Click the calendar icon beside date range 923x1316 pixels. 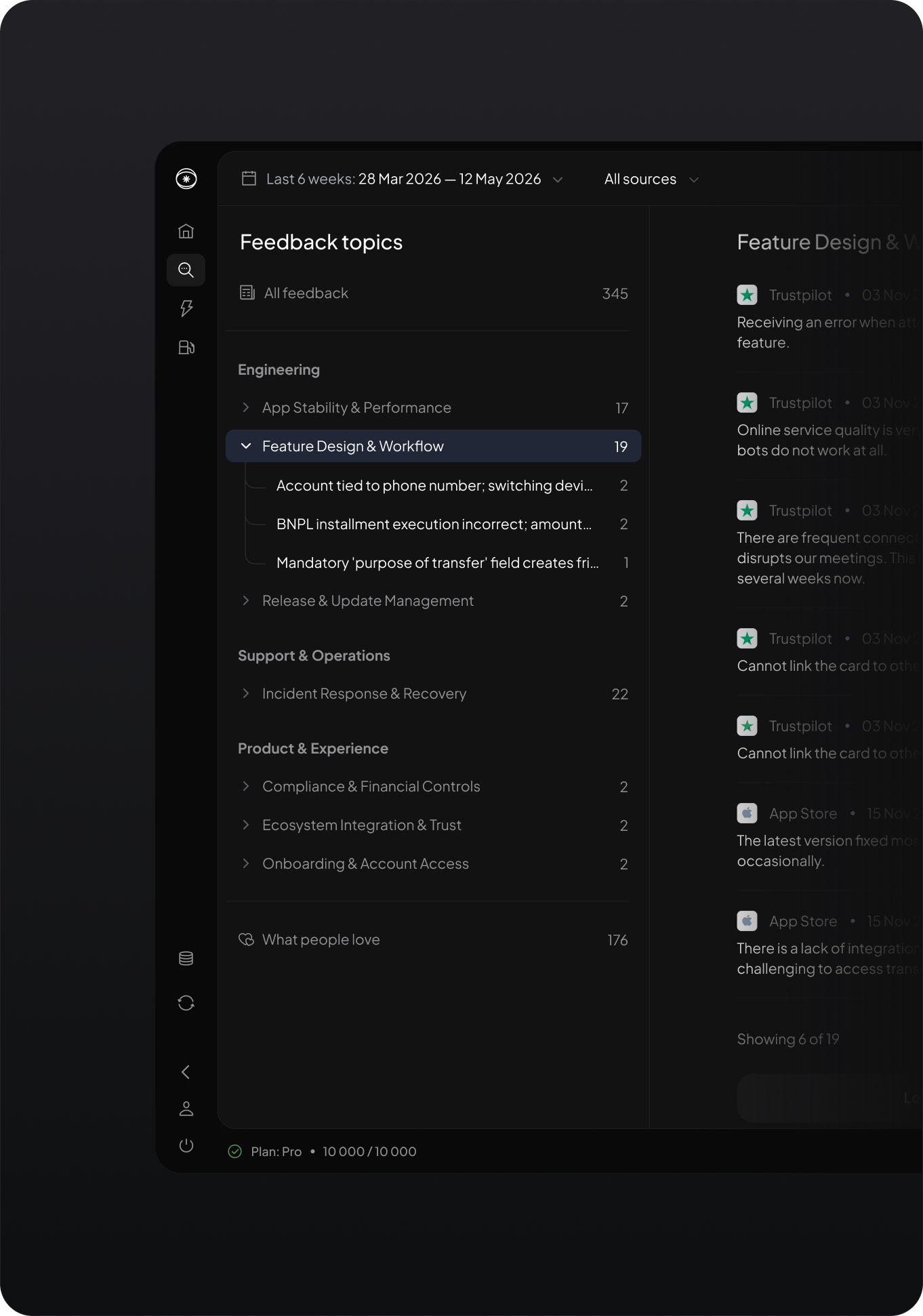(x=249, y=179)
